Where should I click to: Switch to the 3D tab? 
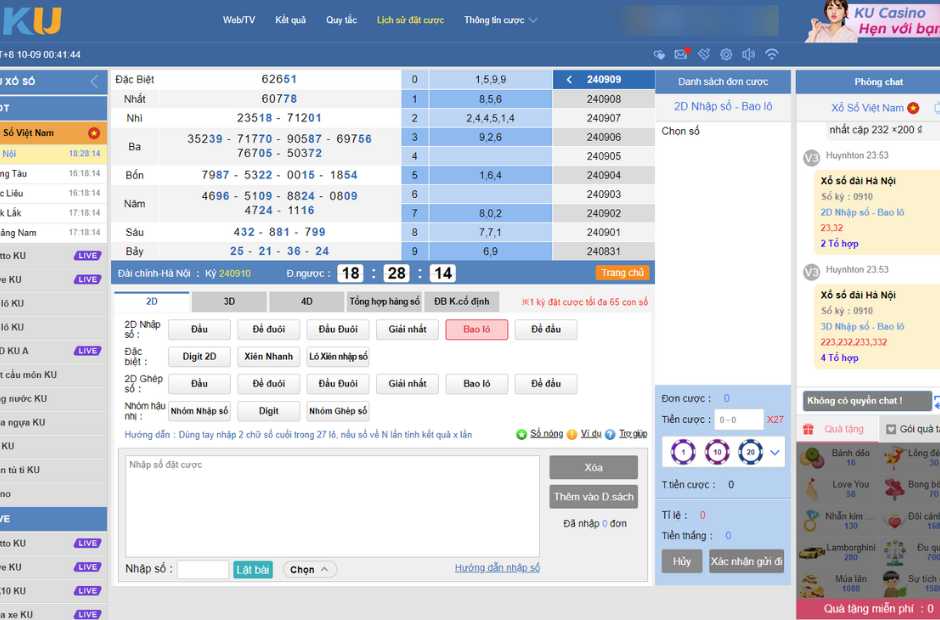(229, 302)
